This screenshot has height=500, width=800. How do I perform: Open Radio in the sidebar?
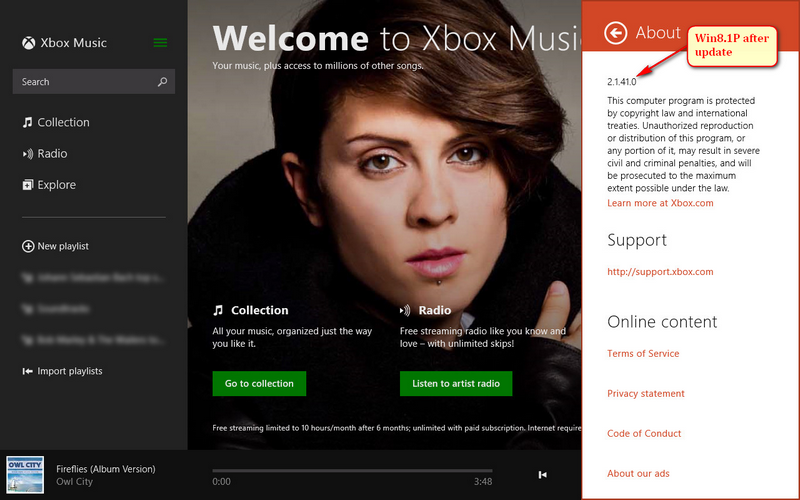coord(52,154)
